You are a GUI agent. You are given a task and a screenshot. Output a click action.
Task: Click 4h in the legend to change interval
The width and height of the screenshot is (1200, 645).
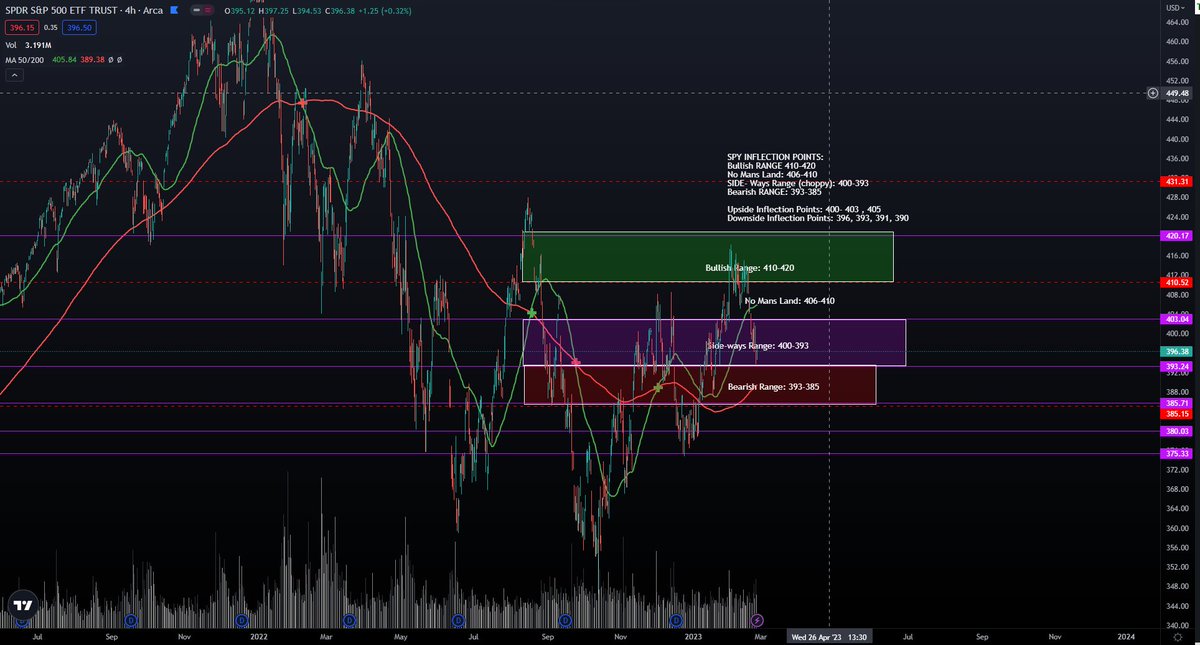tap(130, 10)
